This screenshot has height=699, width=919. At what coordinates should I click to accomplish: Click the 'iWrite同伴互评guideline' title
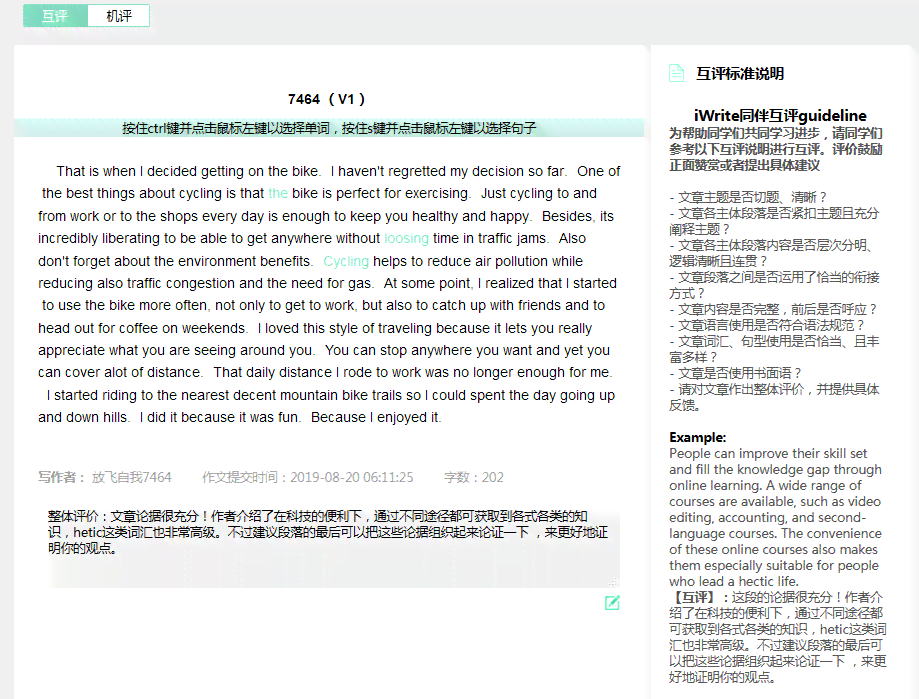(x=780, y=115)
